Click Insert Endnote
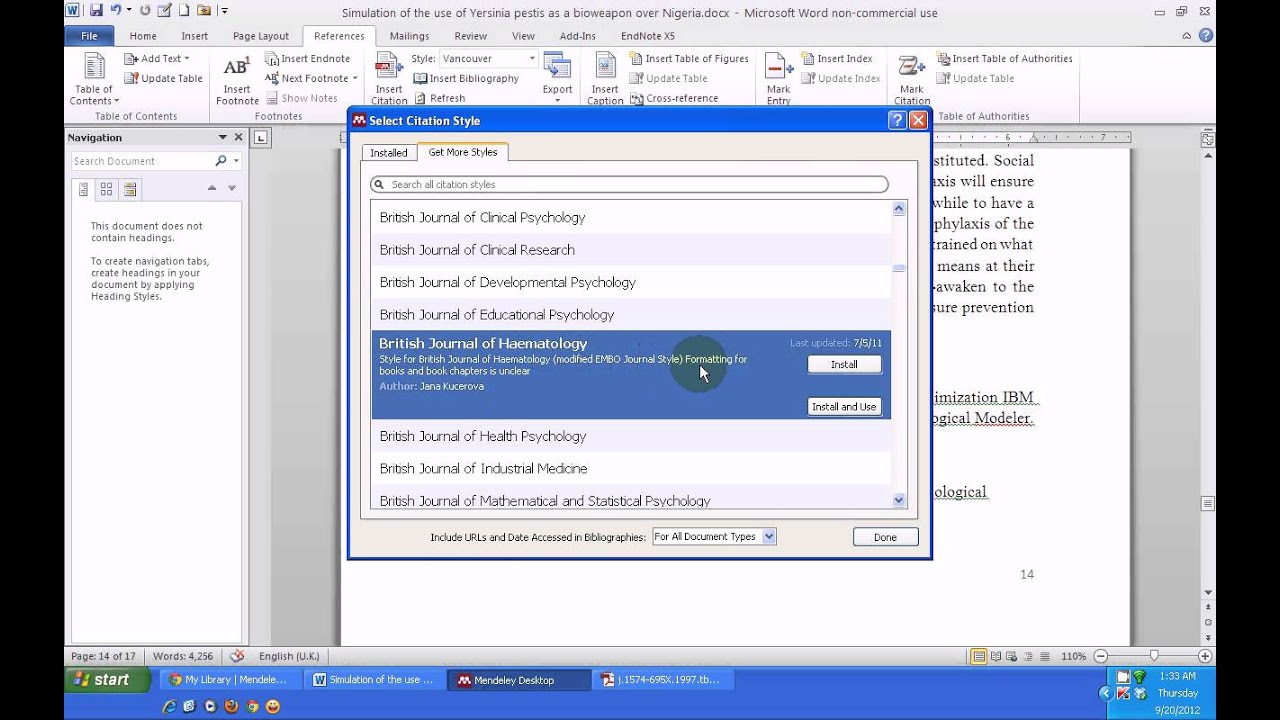Viewport: 1280px width, 720px height. 308,59
